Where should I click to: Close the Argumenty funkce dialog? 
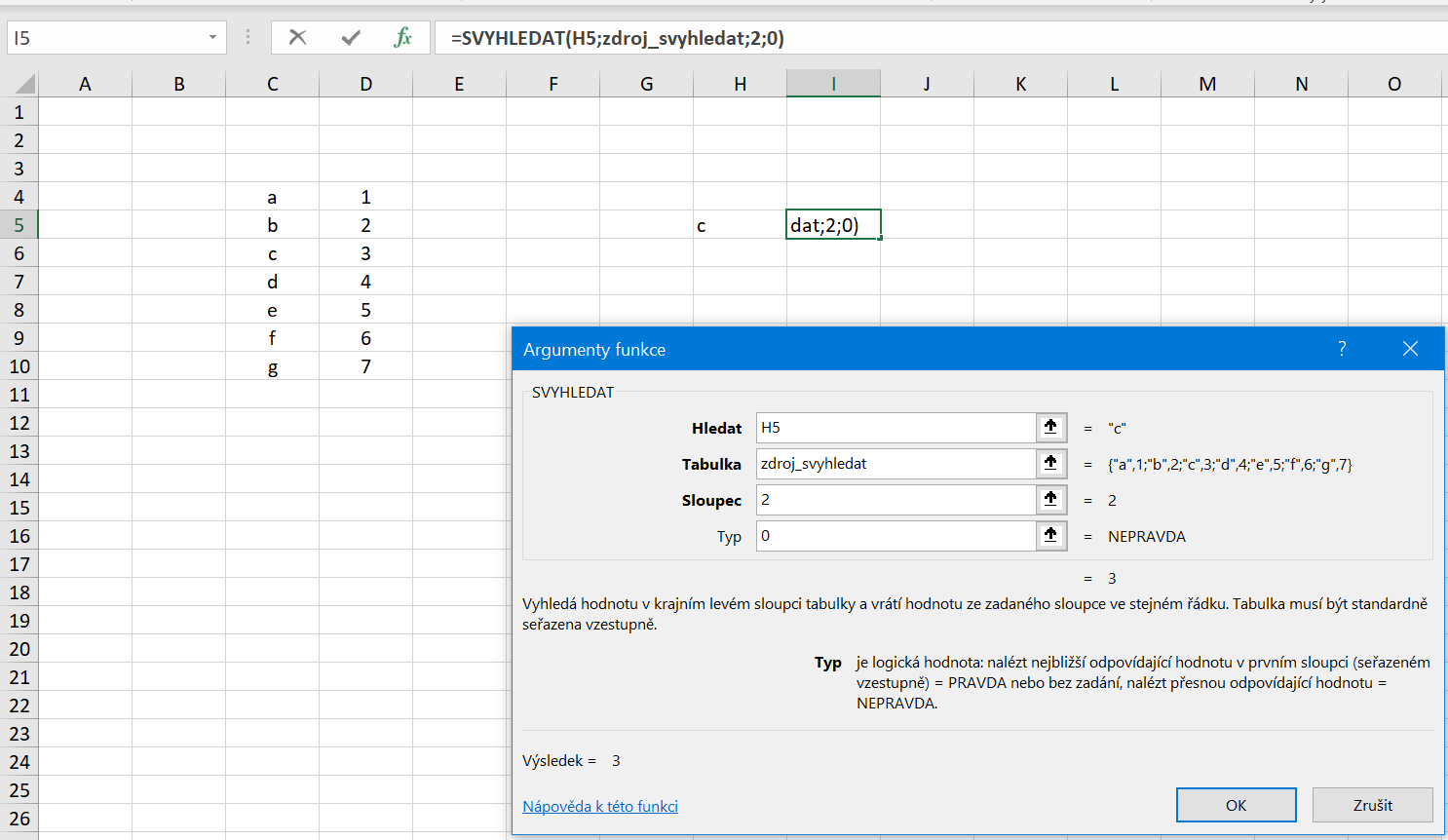[1410, 349]
